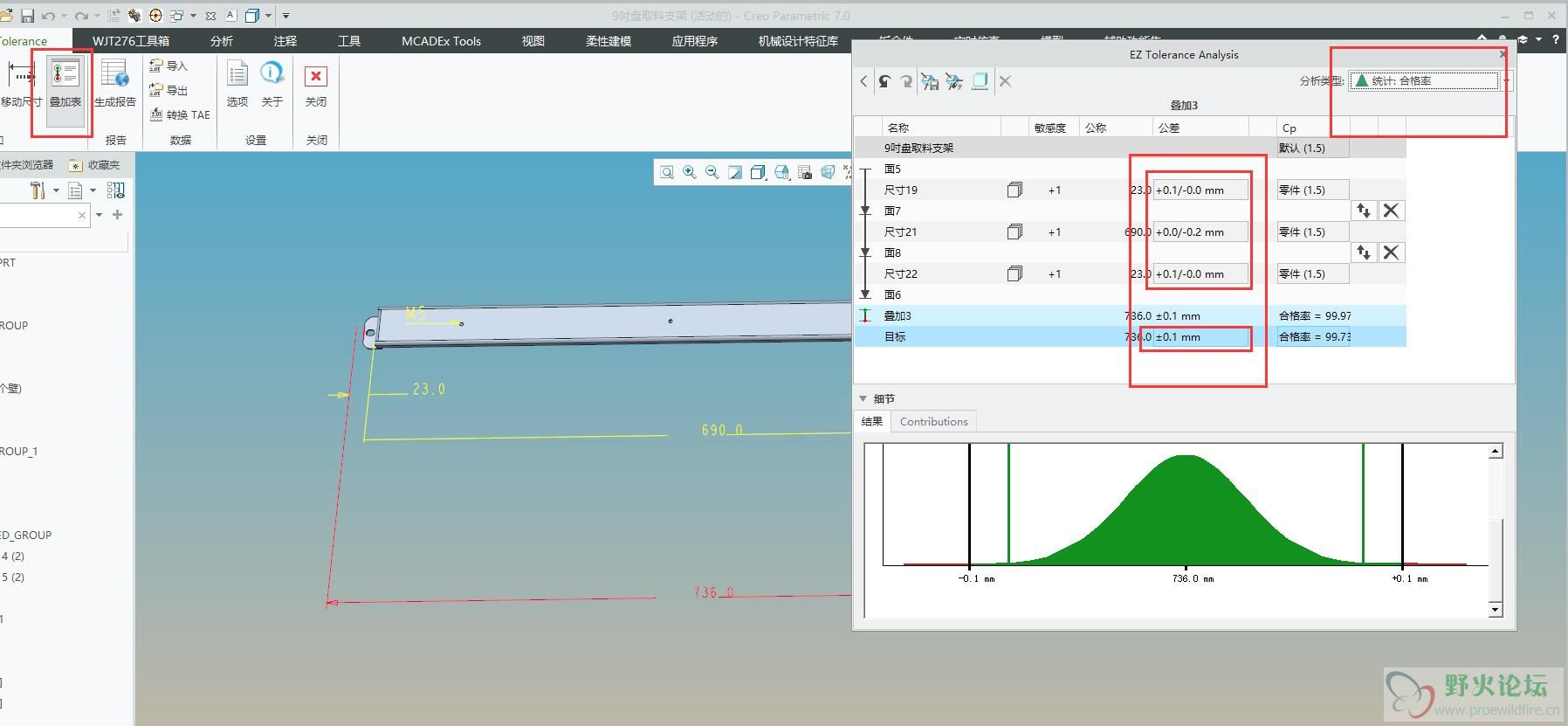Viewport: 1568px width, 726px height.
Task: Click the window switch icon in quick toolbar
Action: click(177, 16)
